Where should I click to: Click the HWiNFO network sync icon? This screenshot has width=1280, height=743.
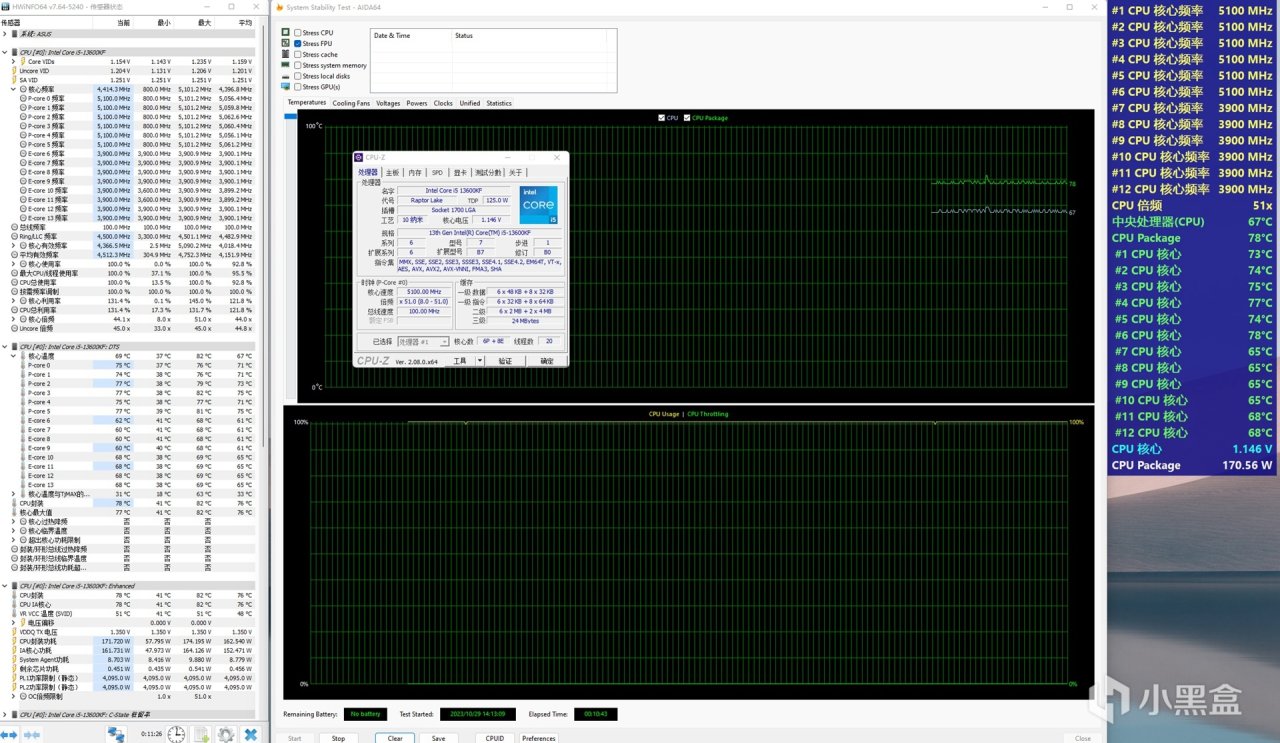tap(117, 734)
